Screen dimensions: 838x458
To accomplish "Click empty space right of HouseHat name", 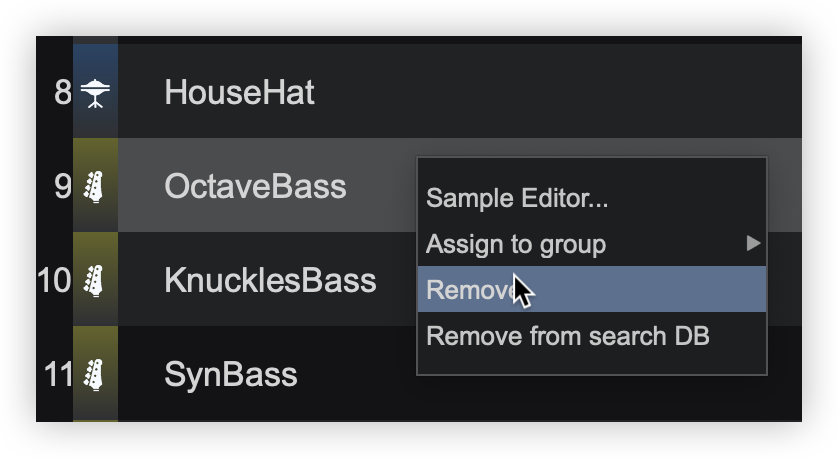I will pos(550,93).
